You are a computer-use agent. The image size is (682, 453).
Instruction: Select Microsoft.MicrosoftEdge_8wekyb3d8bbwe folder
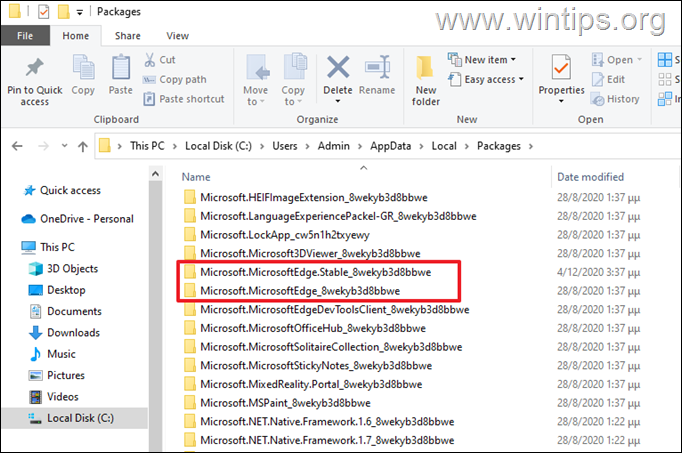(x=291, y=291)
